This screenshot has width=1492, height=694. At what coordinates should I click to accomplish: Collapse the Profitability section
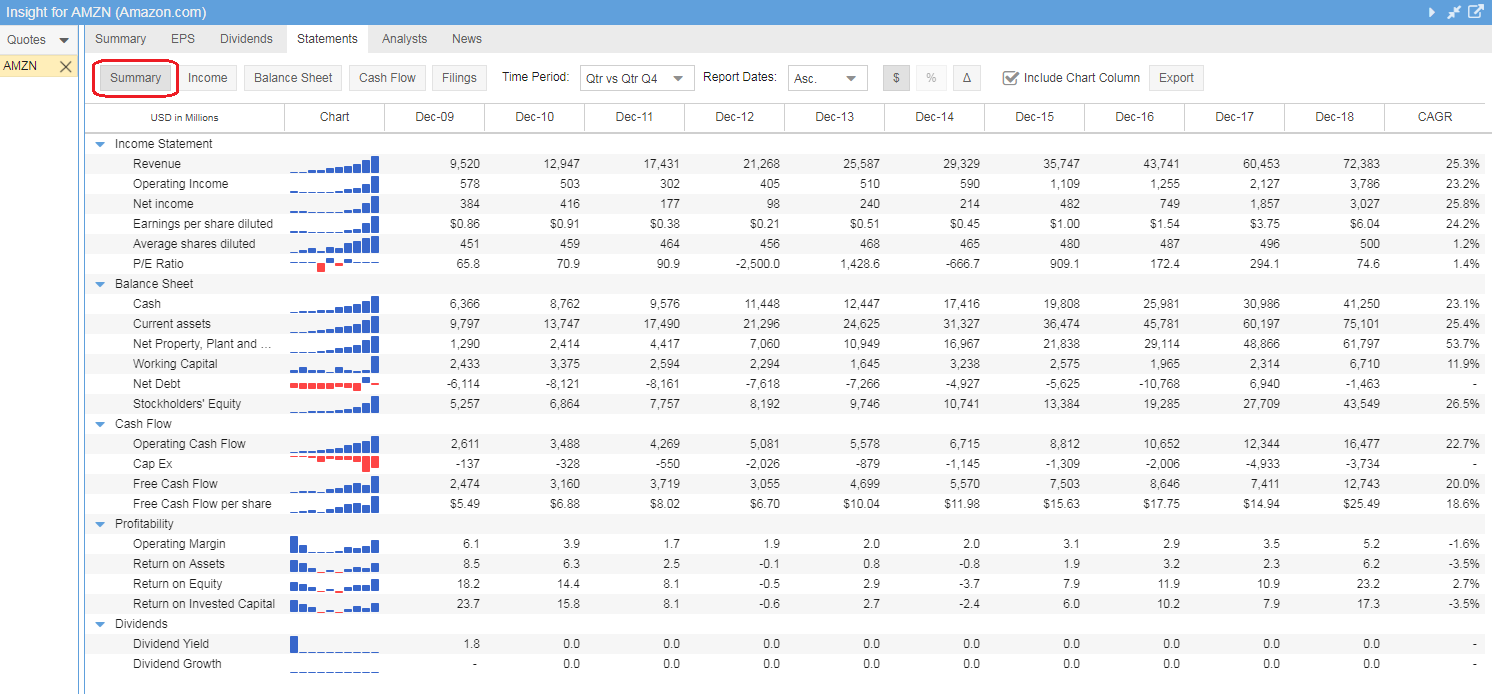[100, 524]
